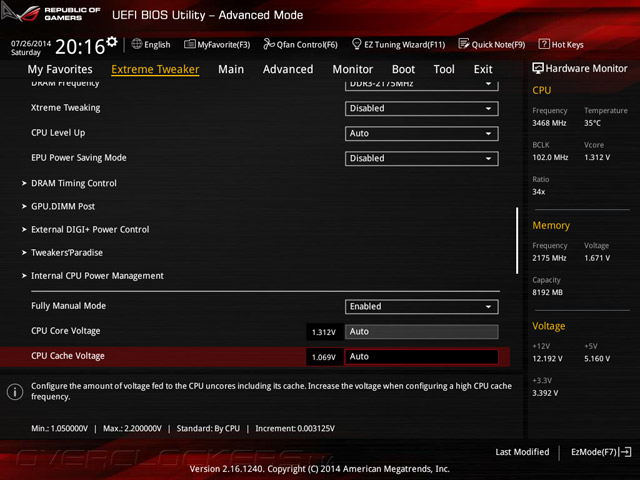Click the clock showing 20:16

80,47
